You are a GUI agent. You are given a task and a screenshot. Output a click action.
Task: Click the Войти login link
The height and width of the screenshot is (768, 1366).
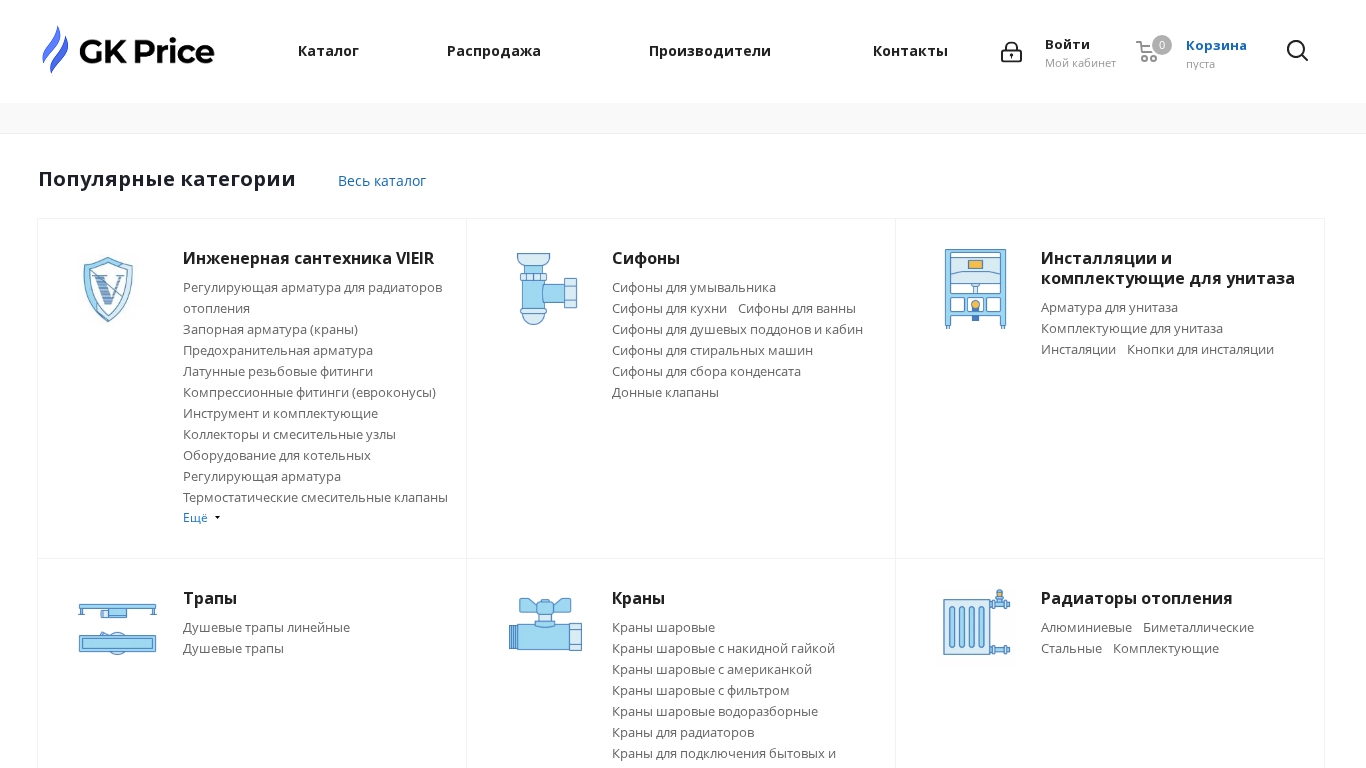(1067, 44)
